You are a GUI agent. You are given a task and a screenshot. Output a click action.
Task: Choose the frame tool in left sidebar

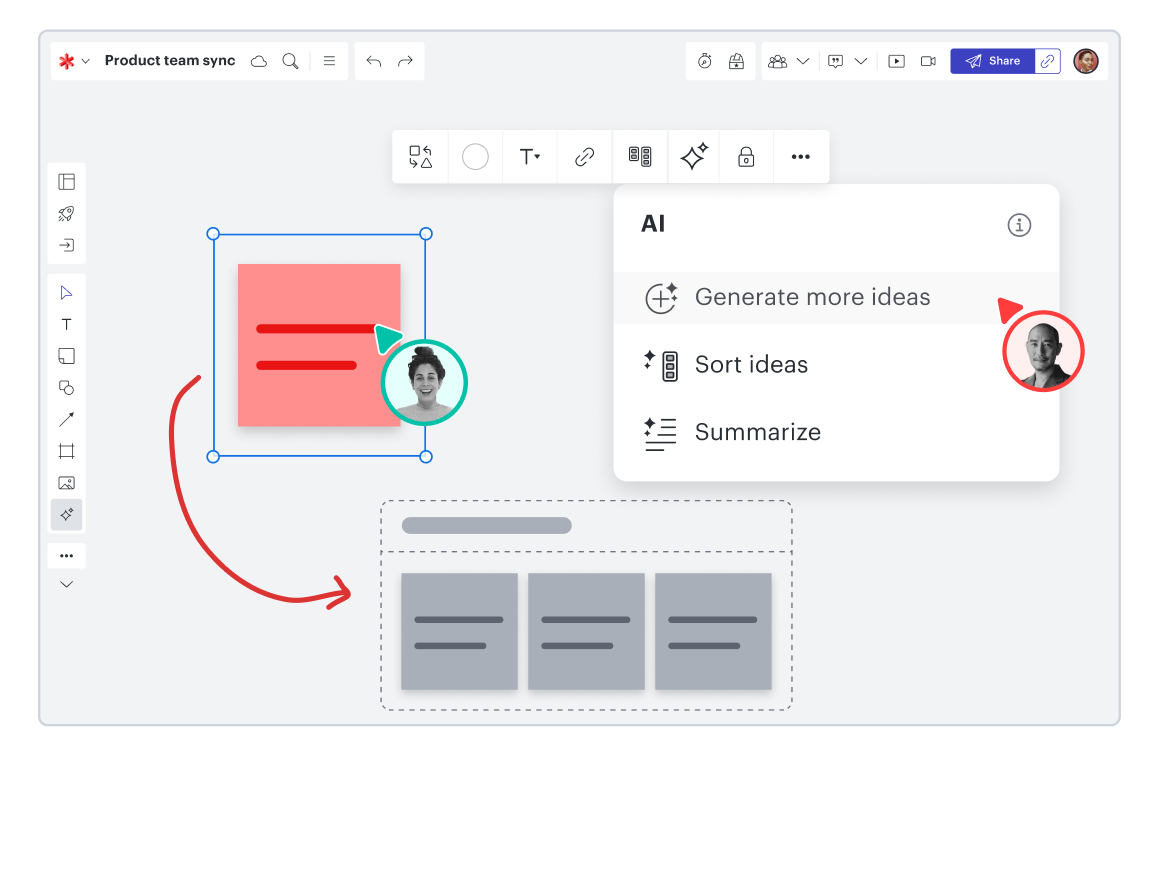click(x=66, y=451)
